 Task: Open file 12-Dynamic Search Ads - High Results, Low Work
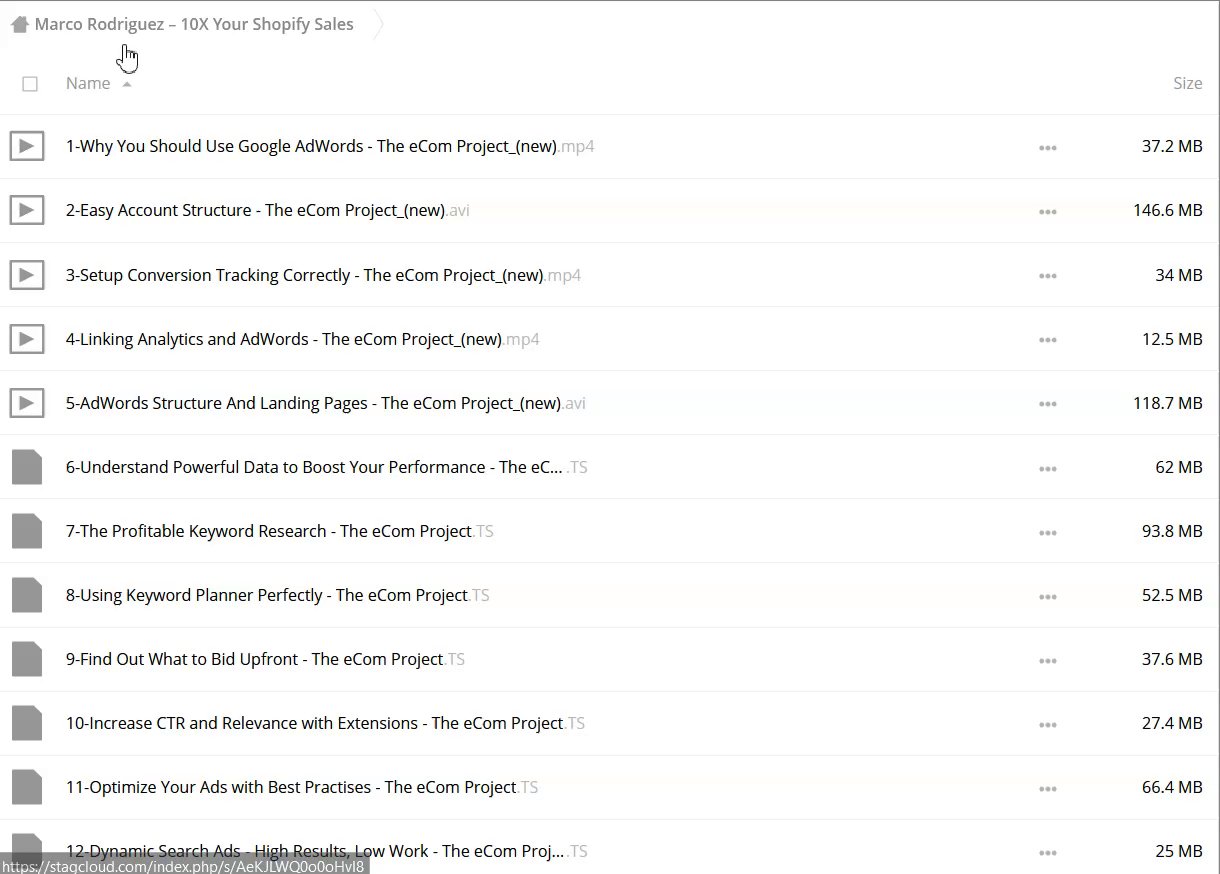pyautogui.click(x=327, y=851)
